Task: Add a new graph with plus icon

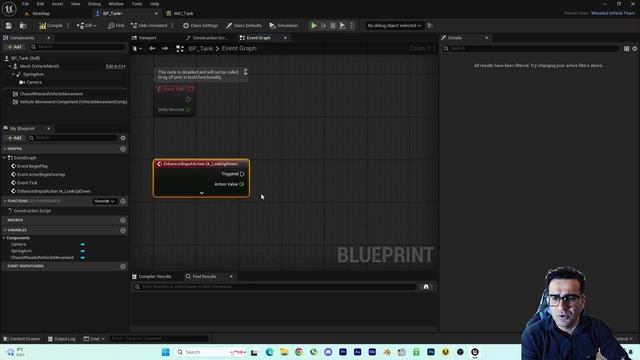Action: 123,149
